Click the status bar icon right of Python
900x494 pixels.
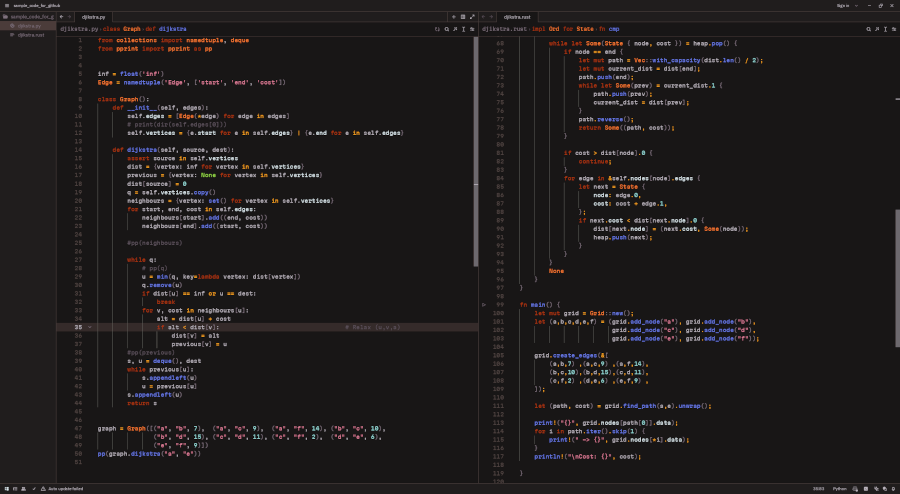pyautogui.click(x=856, y=489)
